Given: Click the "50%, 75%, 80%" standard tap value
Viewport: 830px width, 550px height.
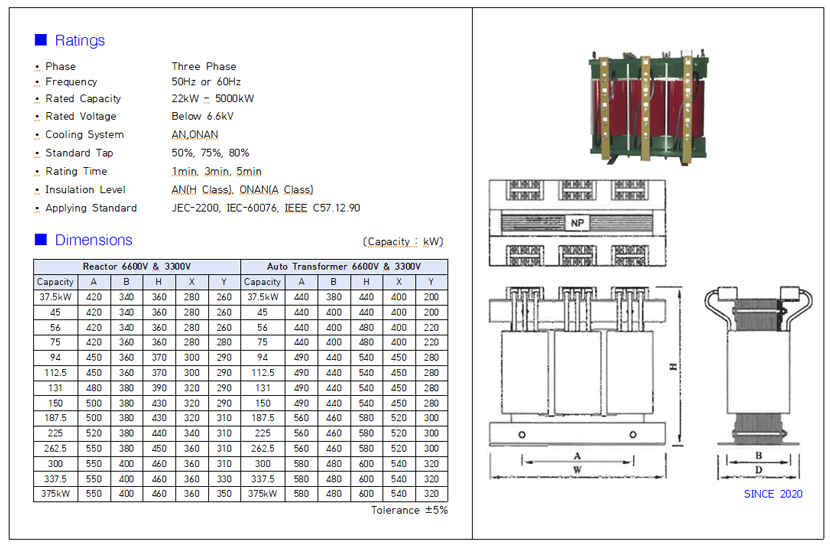Looking at the screenshot, I should (210, 152).
